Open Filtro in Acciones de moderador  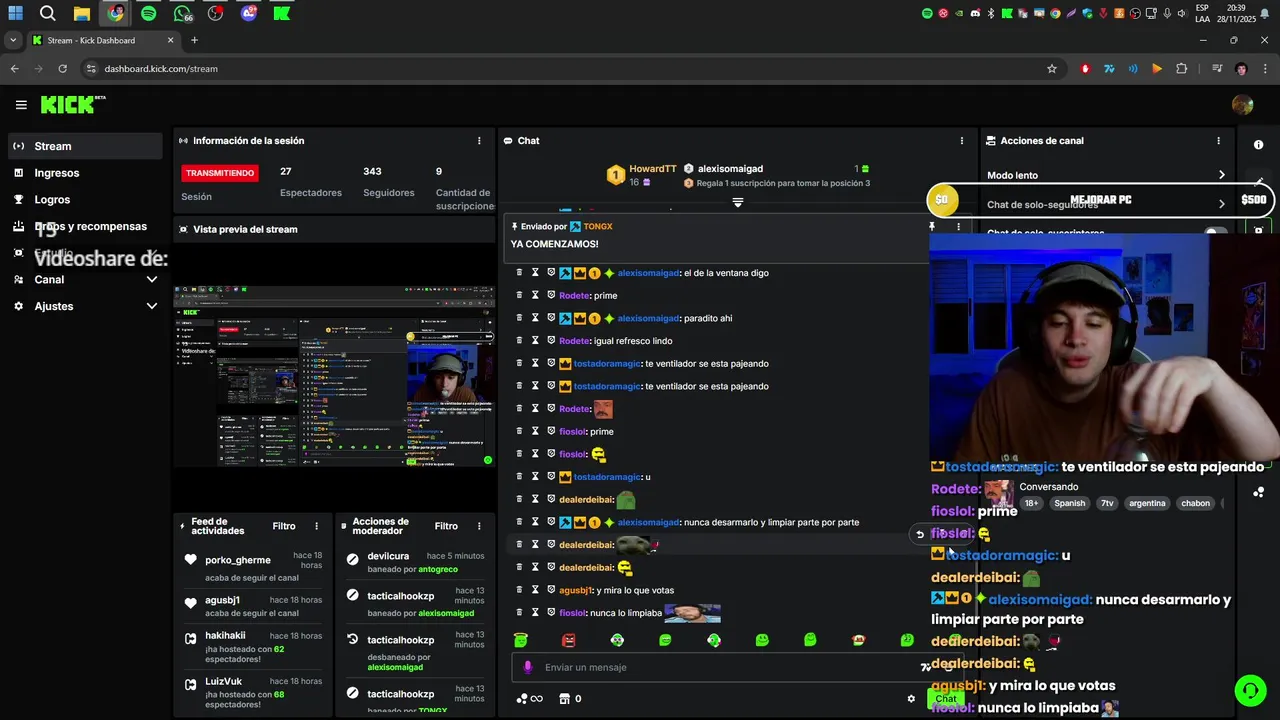click(x=446, y=526)
